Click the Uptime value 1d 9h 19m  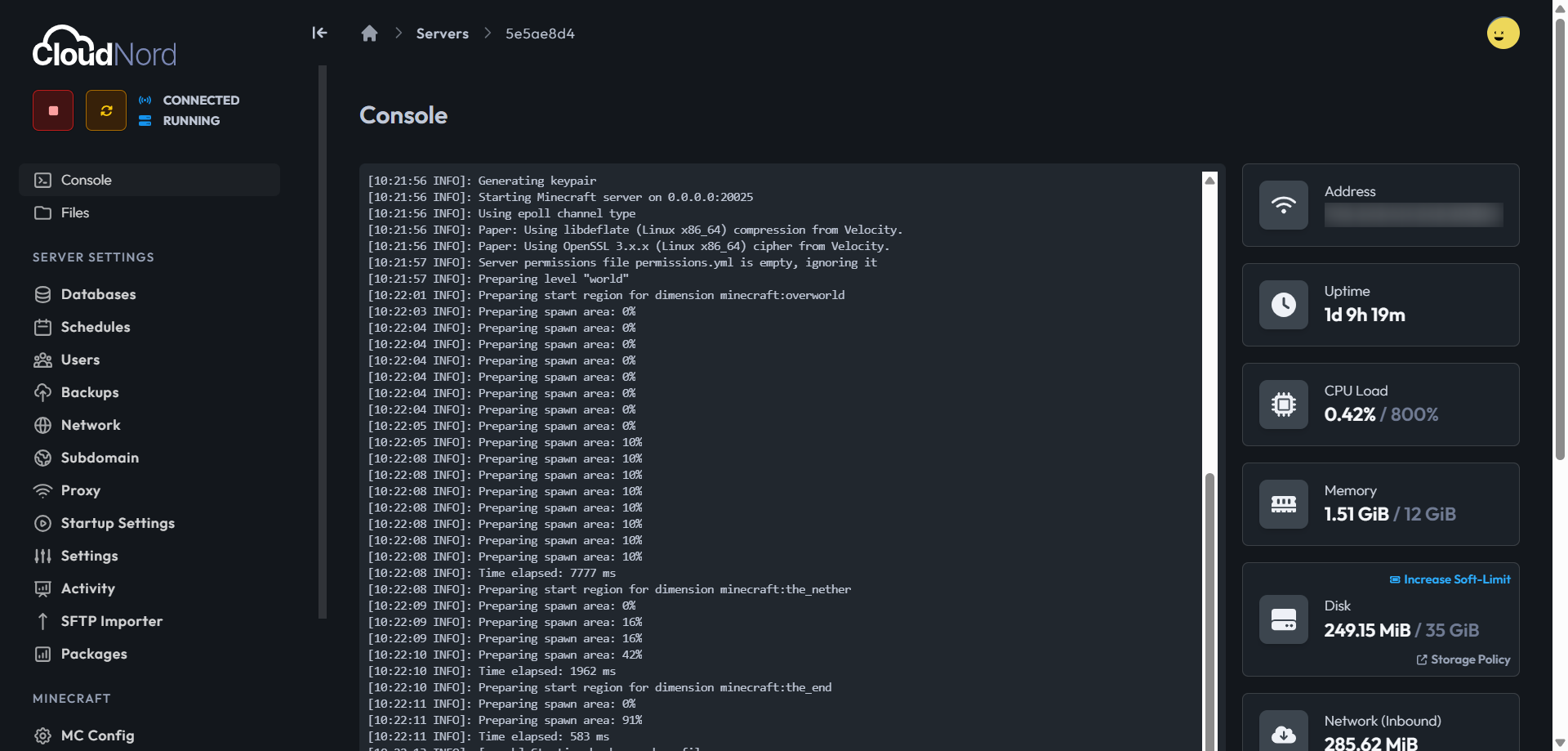tap(1365, 315)
